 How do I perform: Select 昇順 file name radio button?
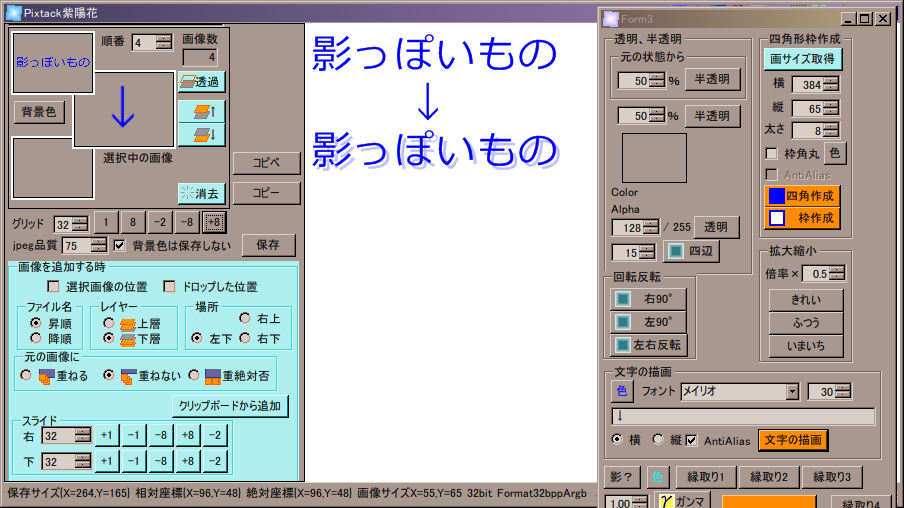point(36,323)
